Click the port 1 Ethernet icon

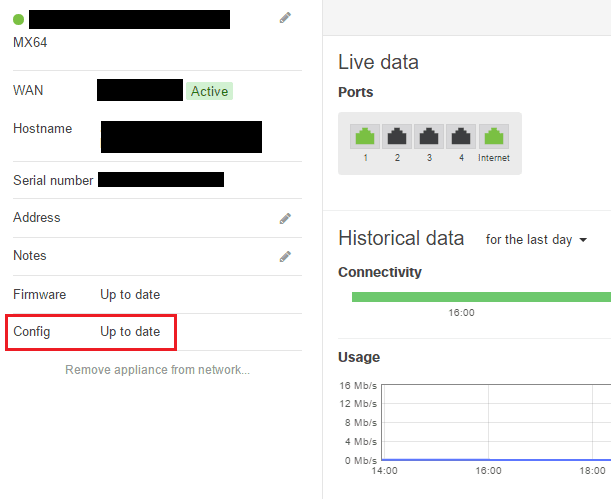point(365,137)
